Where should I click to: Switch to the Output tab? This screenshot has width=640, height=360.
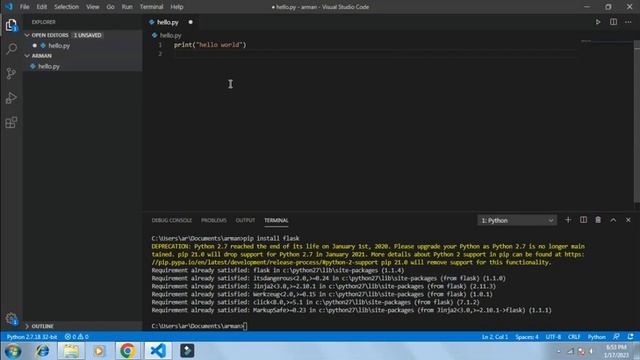coord(245,220)
